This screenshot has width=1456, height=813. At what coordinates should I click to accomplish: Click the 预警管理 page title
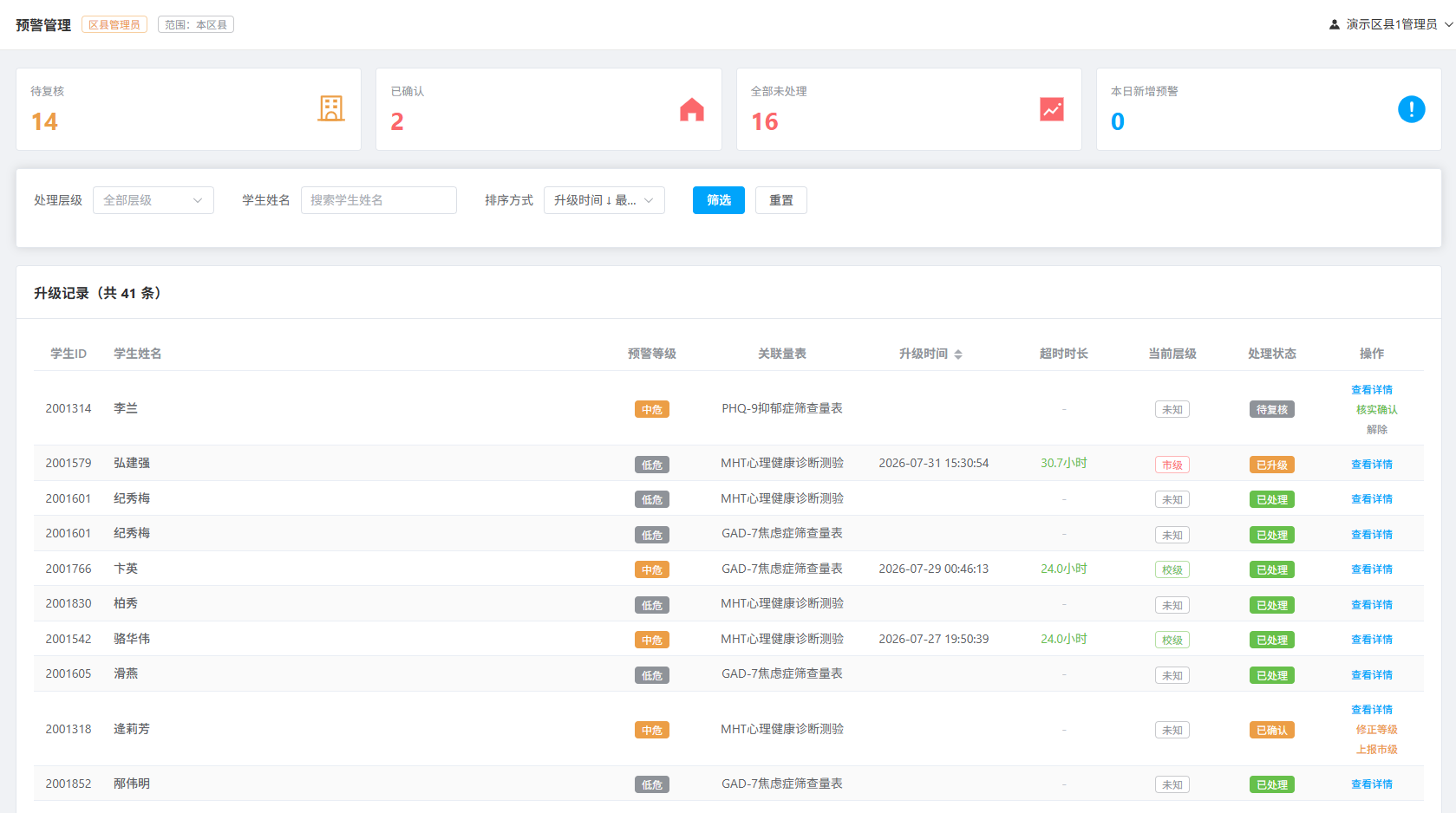(x=43, y=25)
